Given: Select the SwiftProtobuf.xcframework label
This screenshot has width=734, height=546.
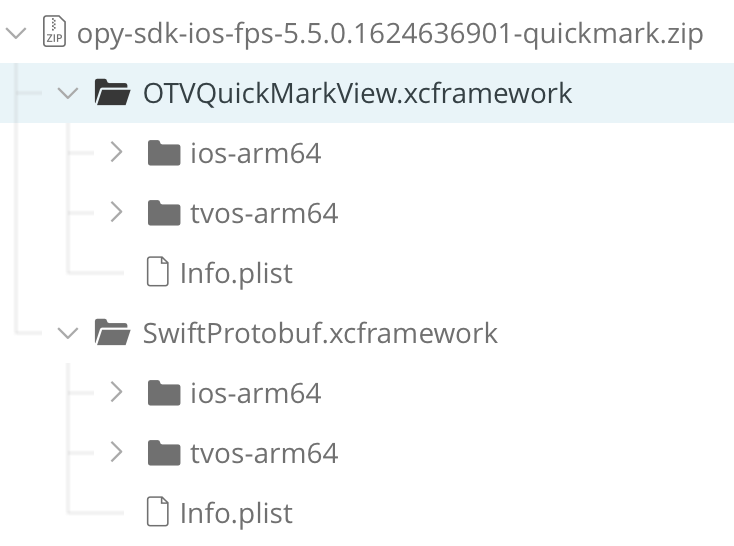Looking at the screenshot, I should pyautogui.click(x=320, y=332).
